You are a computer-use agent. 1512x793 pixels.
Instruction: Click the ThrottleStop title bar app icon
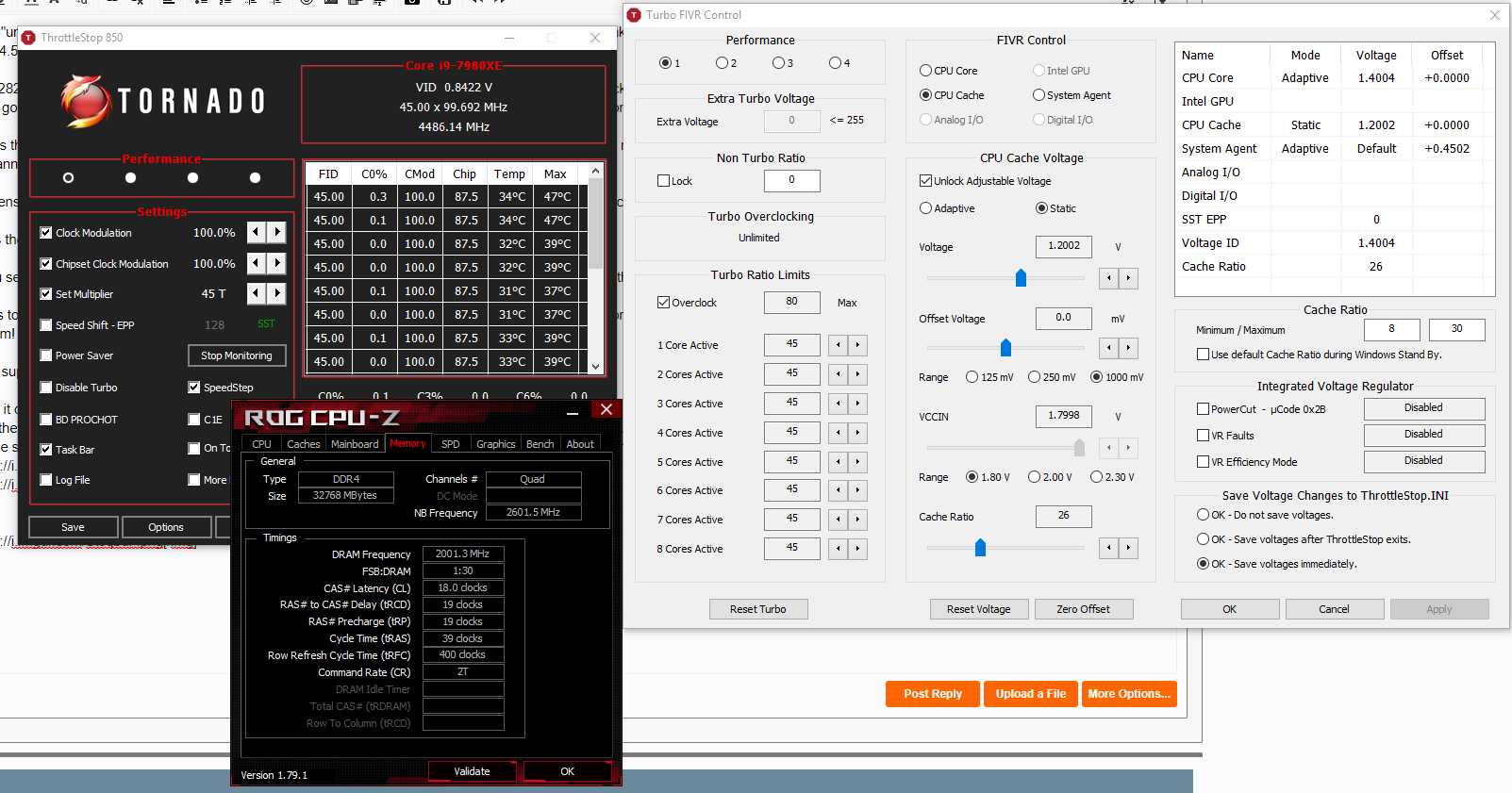pyautogui.click(x=28, y=38)
